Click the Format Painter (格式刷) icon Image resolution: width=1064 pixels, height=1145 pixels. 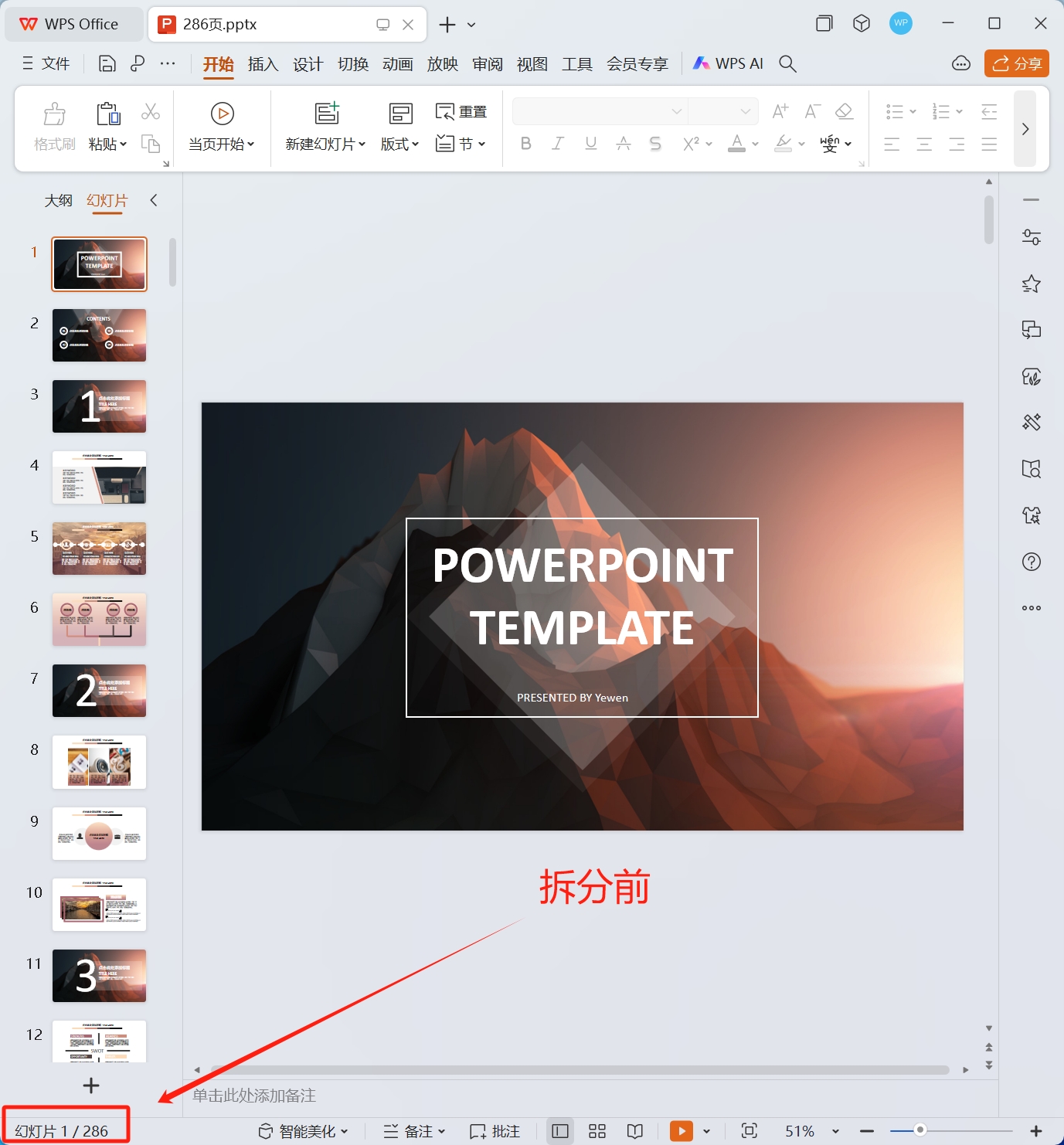point(54,114)
